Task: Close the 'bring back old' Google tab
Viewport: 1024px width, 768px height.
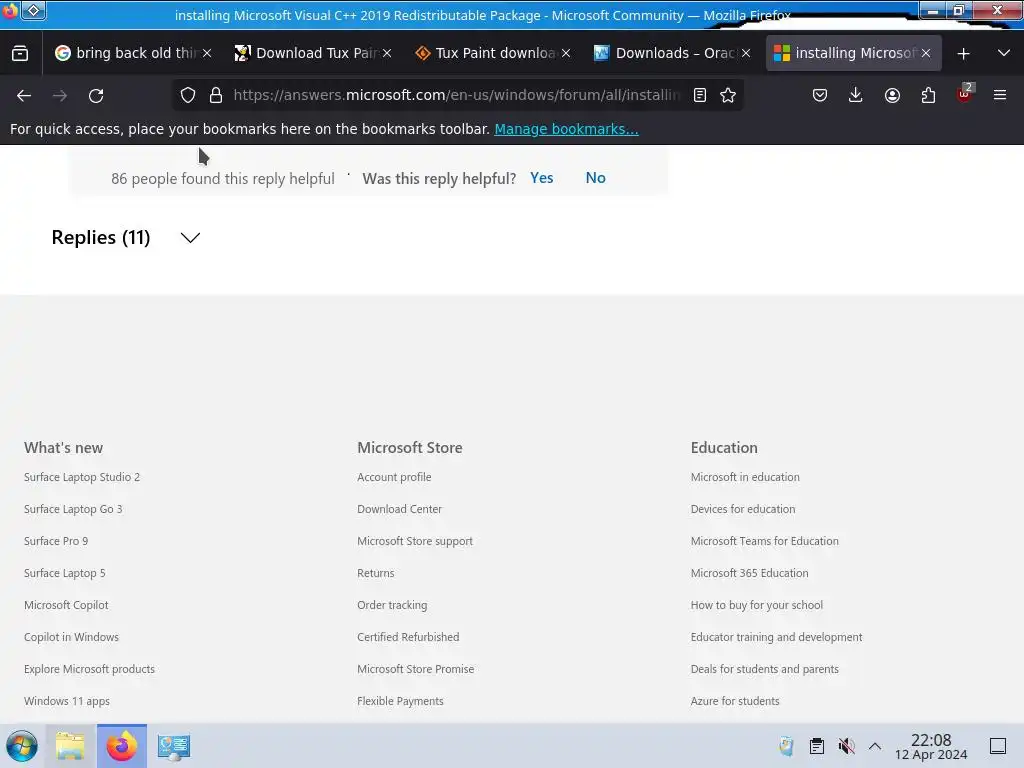Action: (206, 53)
